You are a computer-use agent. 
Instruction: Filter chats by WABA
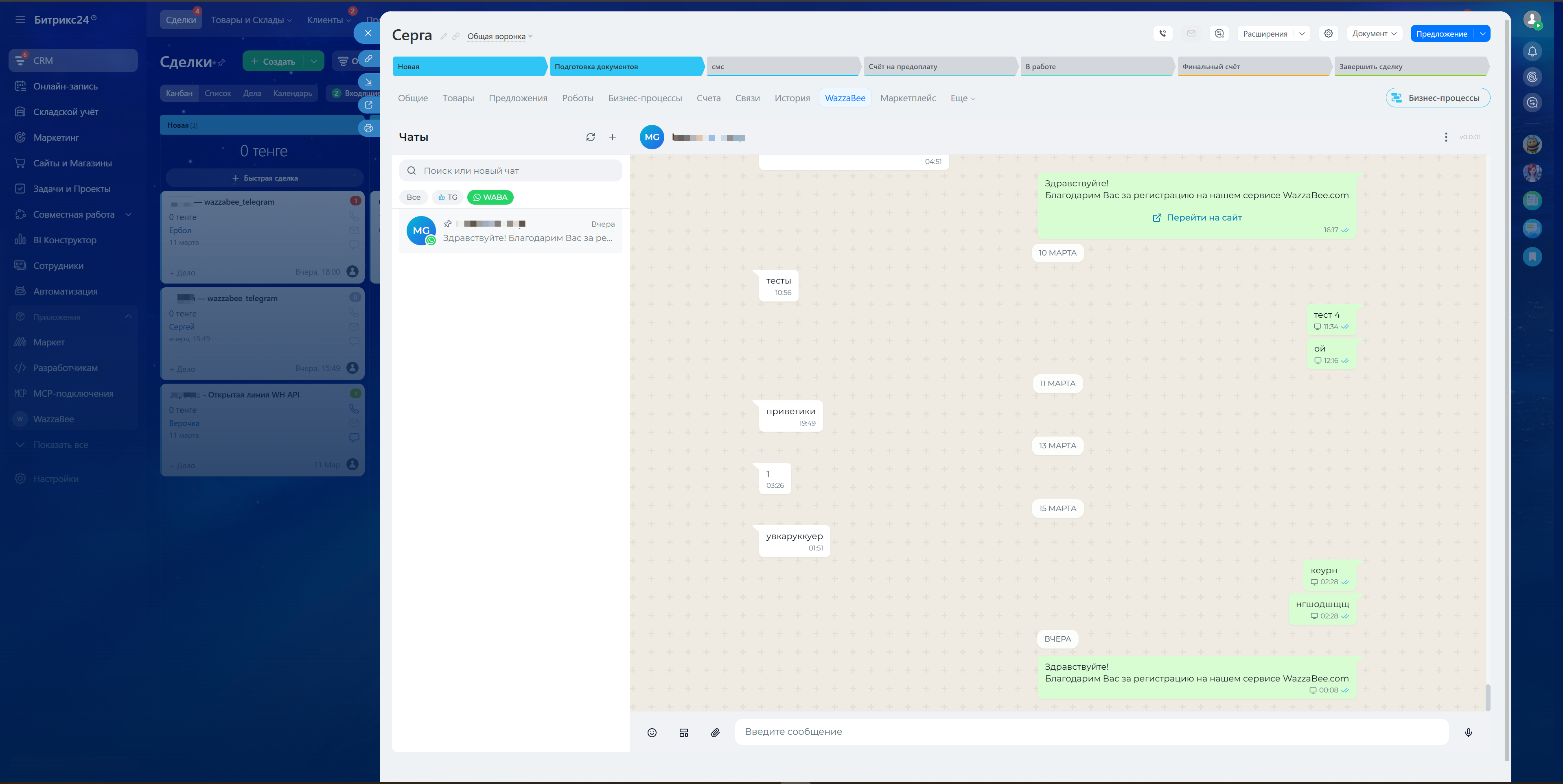pos(490,197)
